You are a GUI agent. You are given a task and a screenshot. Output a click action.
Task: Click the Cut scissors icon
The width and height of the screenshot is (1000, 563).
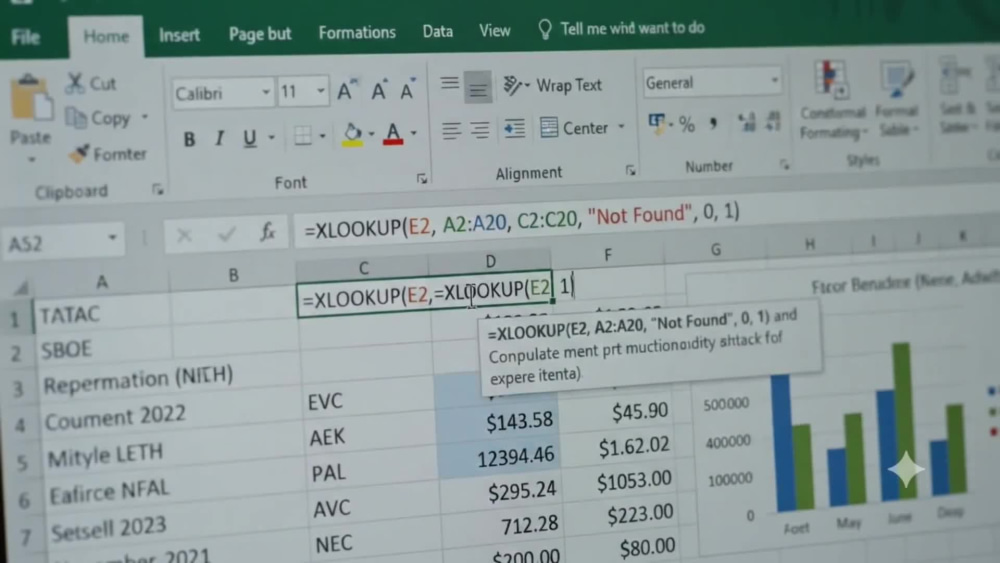point(75,83)
